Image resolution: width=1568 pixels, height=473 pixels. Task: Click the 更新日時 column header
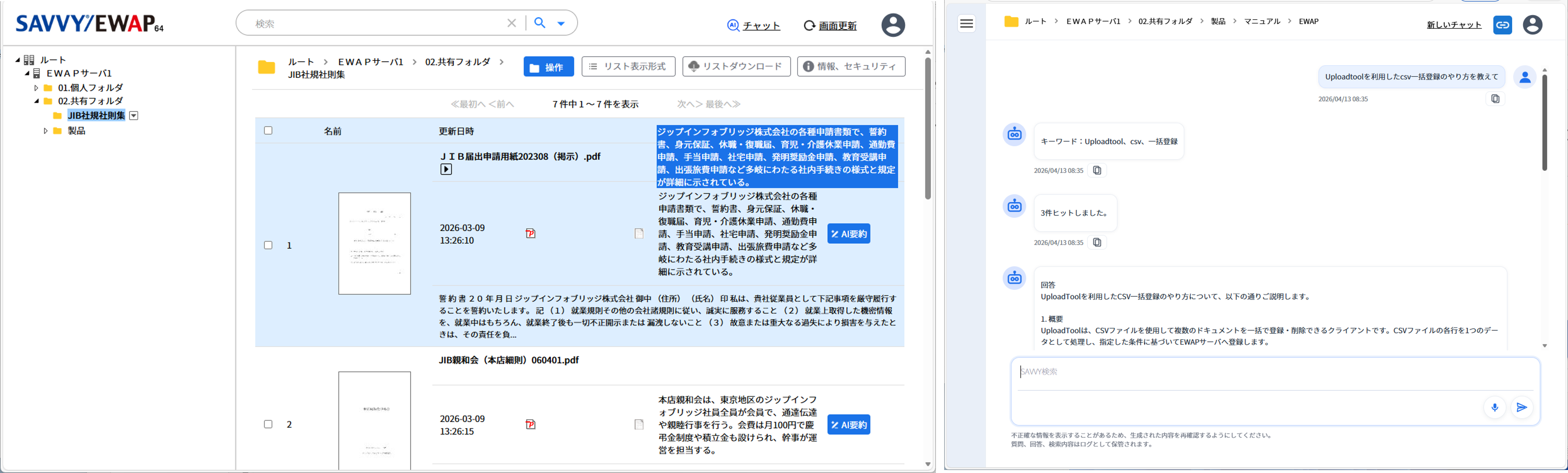point(456,131)
